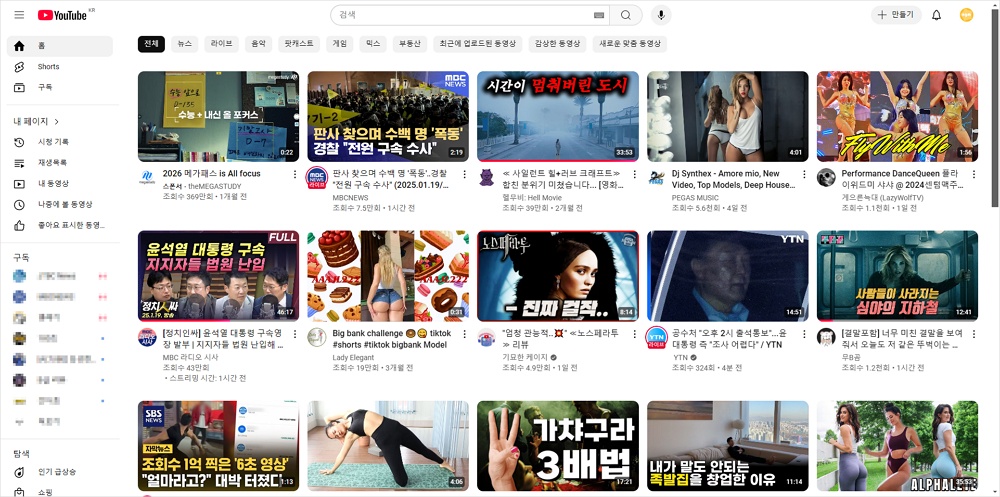Click the PEGAS MUSIC channel avatar
This screenshot has height=497, width=1000.
[657, 177]
